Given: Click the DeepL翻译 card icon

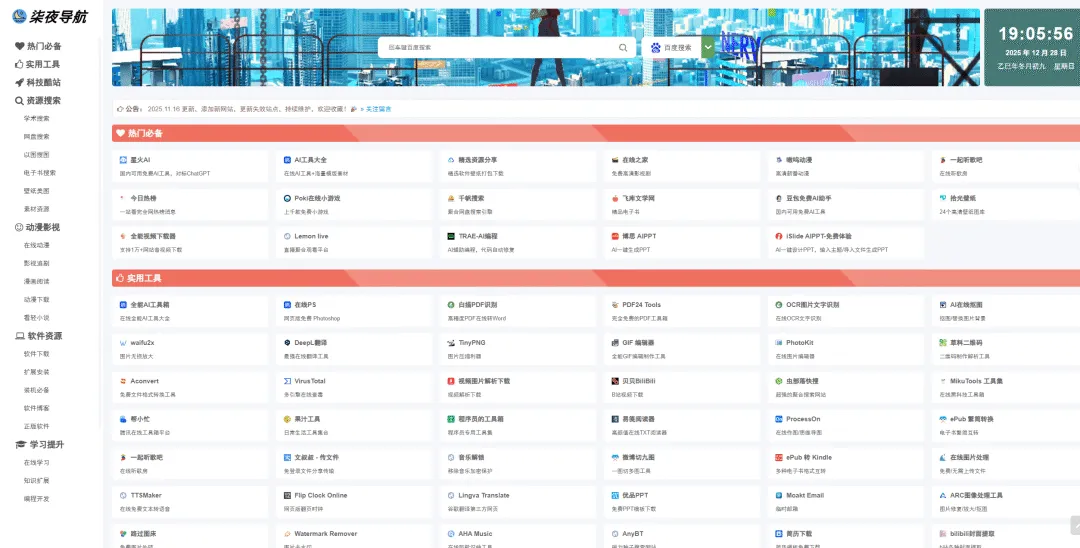Looking at the screenshot, I should point(287,343).
